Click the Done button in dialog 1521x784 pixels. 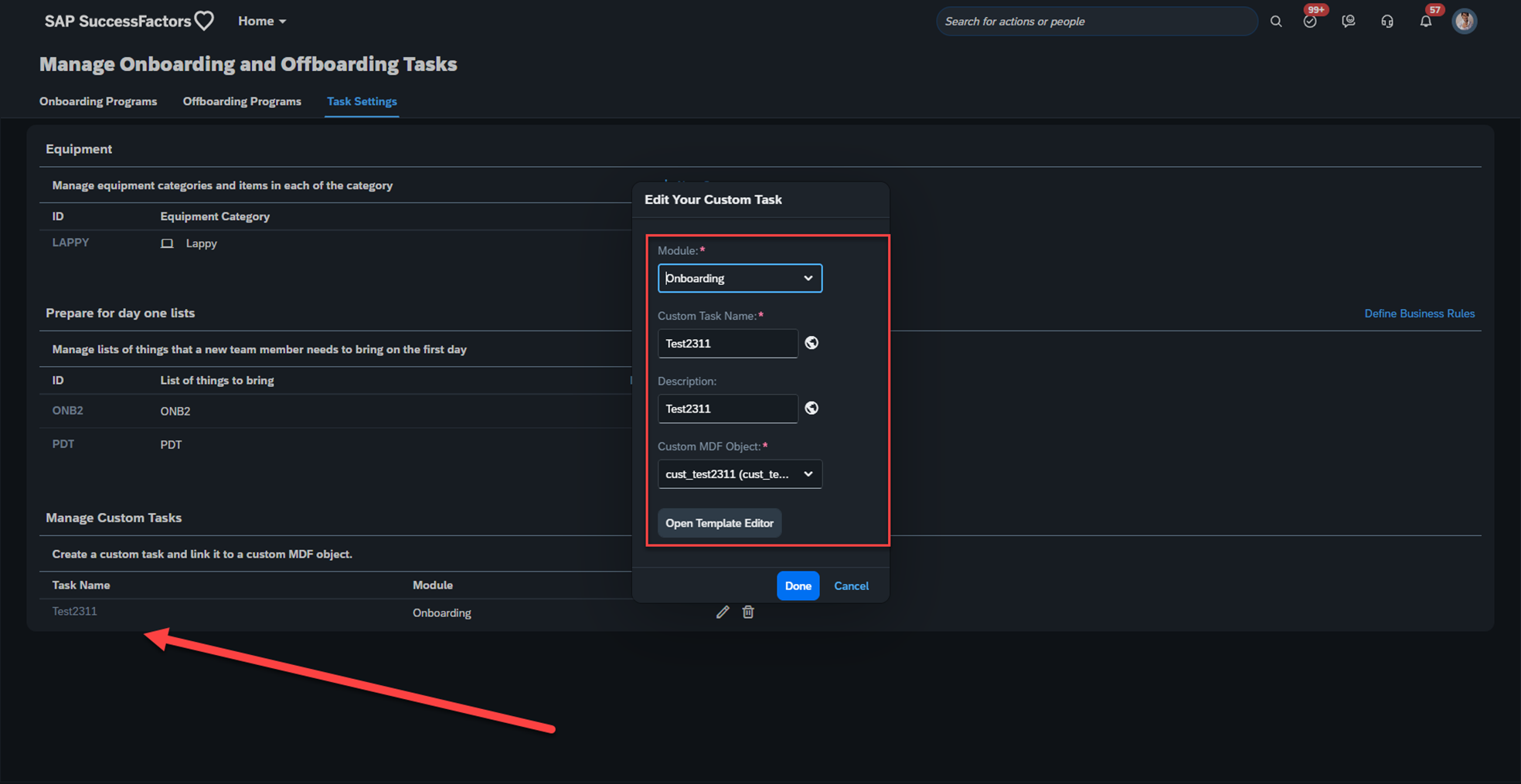[798, 585]
